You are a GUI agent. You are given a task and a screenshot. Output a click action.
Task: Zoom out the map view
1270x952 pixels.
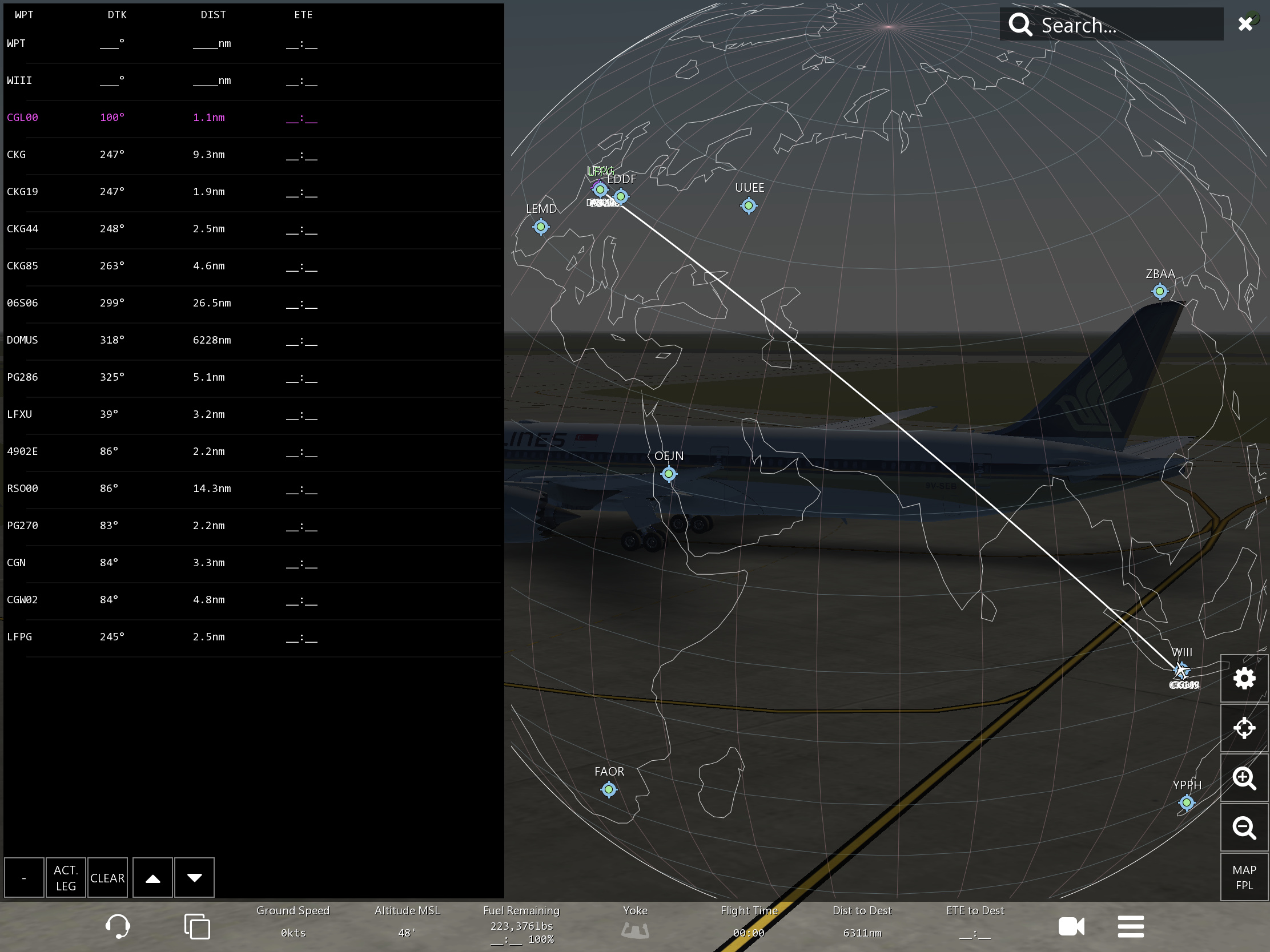click(x=1244, y=828)
